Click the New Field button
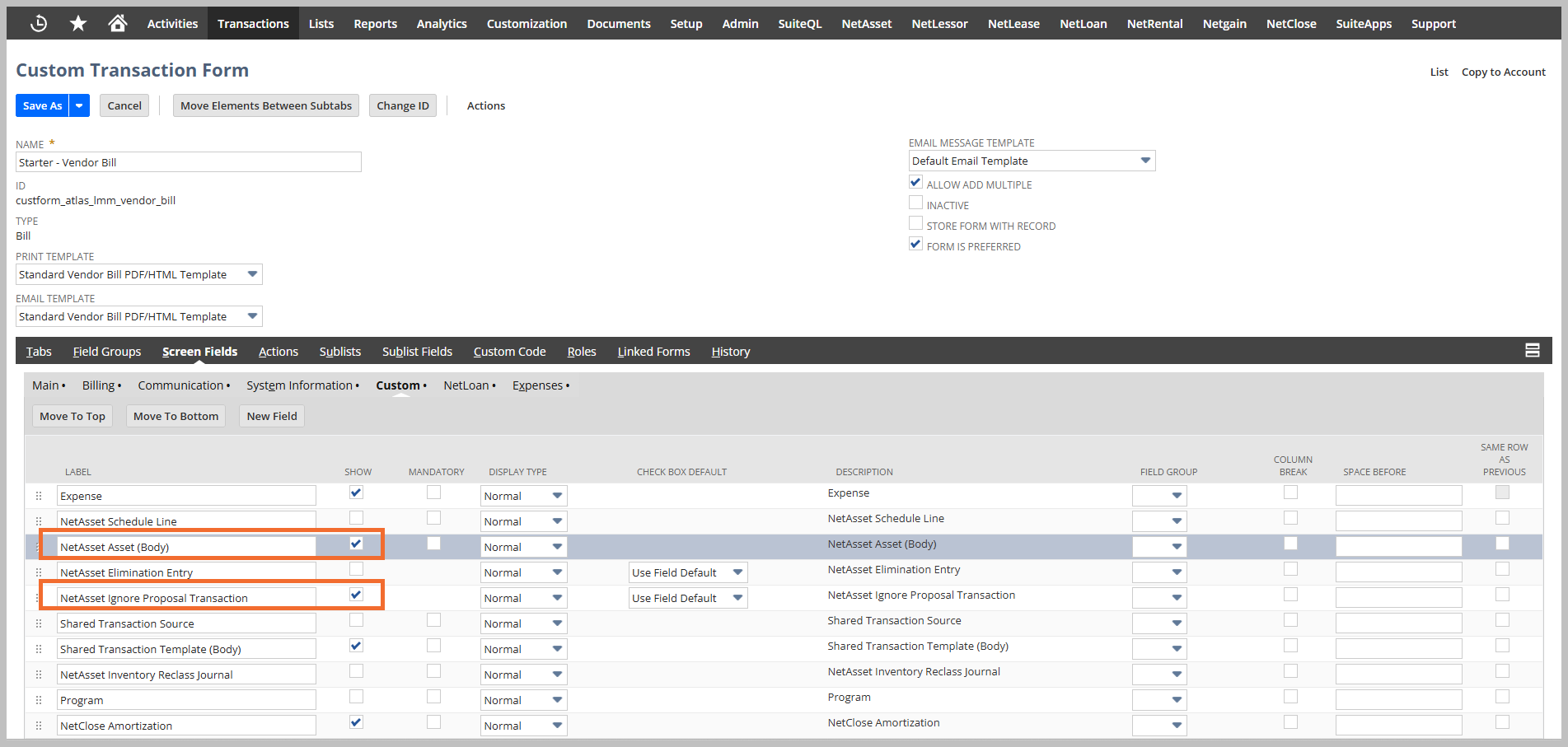 point(272,416)
